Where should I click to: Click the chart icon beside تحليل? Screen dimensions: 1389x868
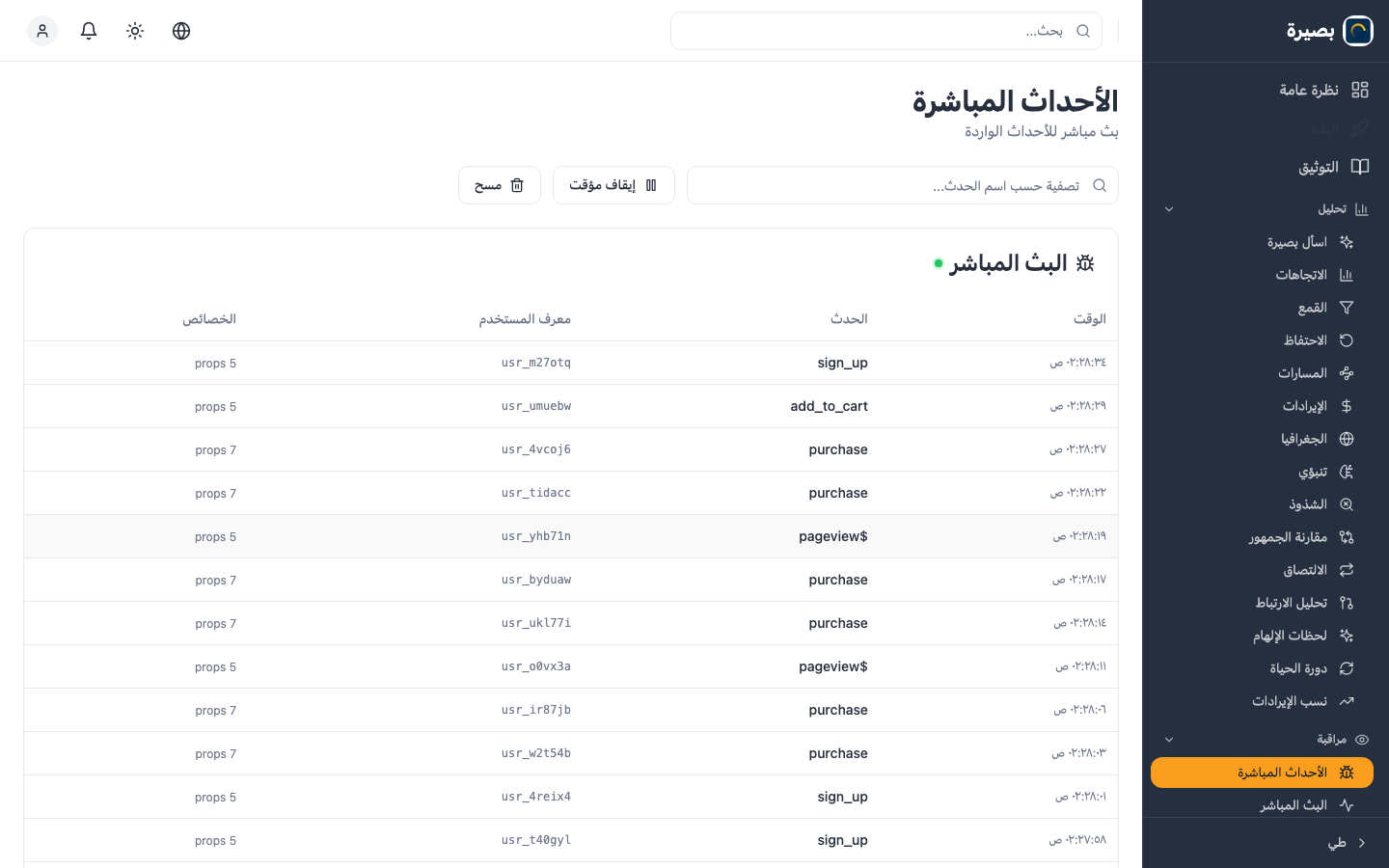[x=1362, y=209]
